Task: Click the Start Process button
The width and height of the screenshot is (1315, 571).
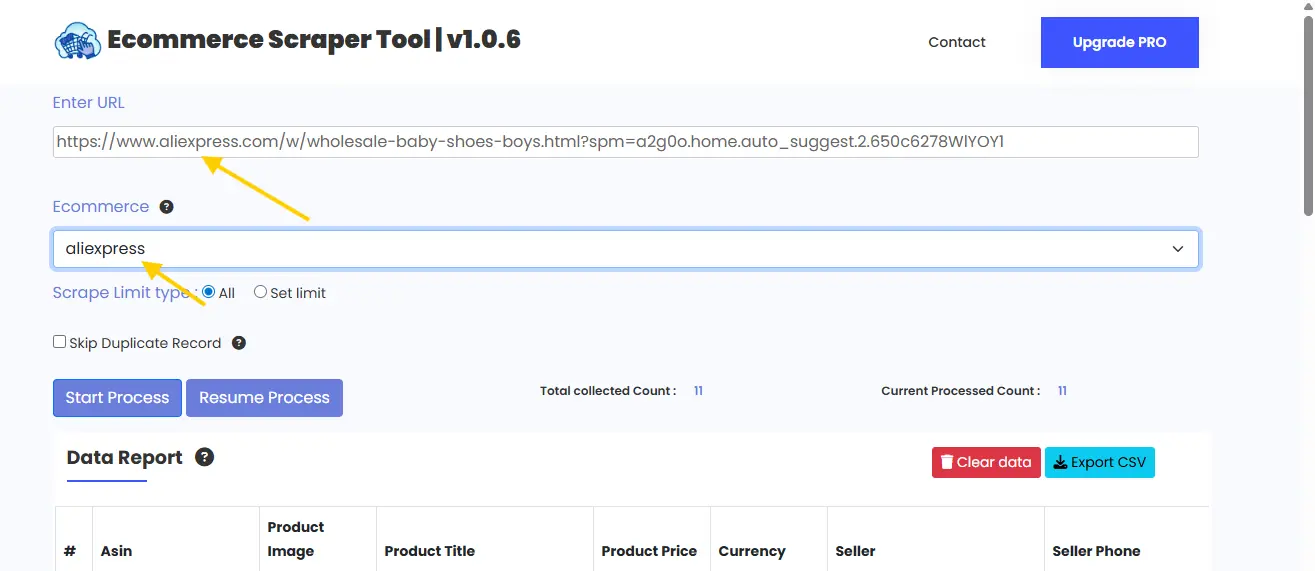Action: (x=117, y=398)
